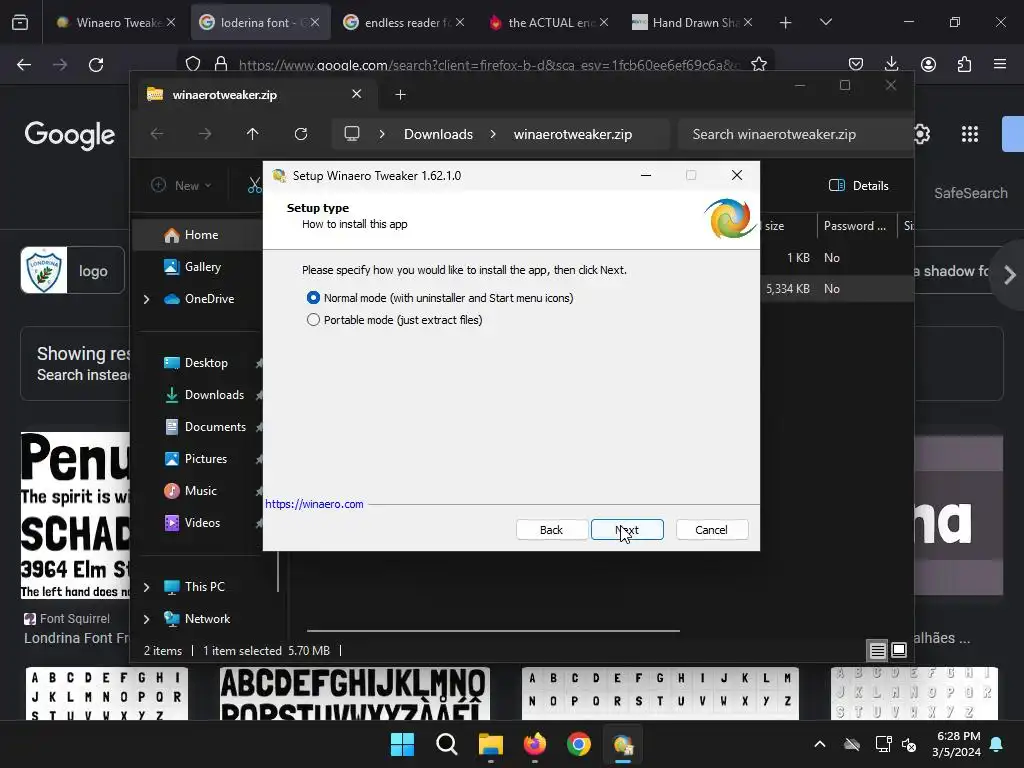The image size is (1024, 768).
Task: Open notifications bell in taskbar
Action: 997,744
